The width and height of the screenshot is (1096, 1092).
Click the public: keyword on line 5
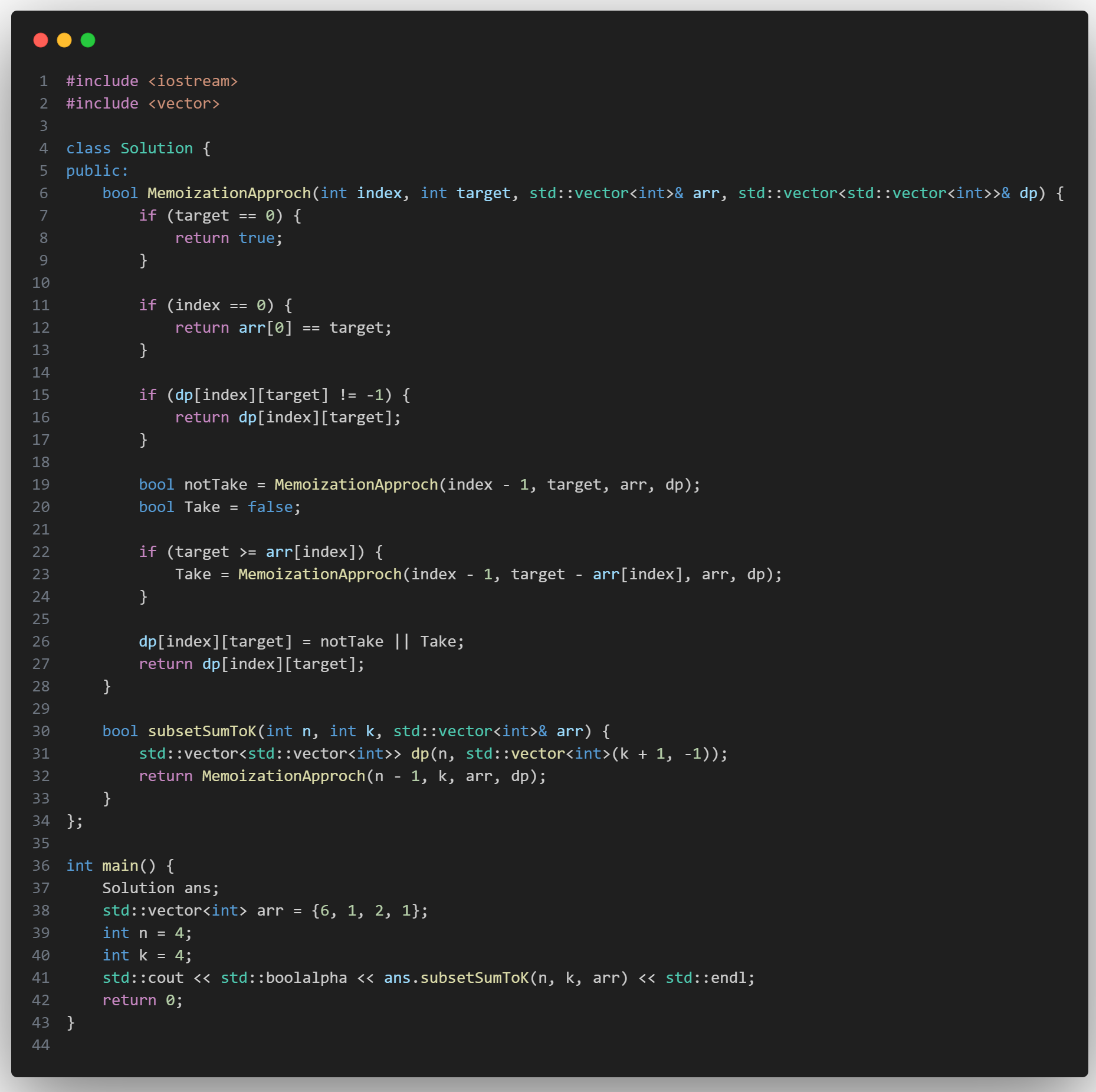97,171
